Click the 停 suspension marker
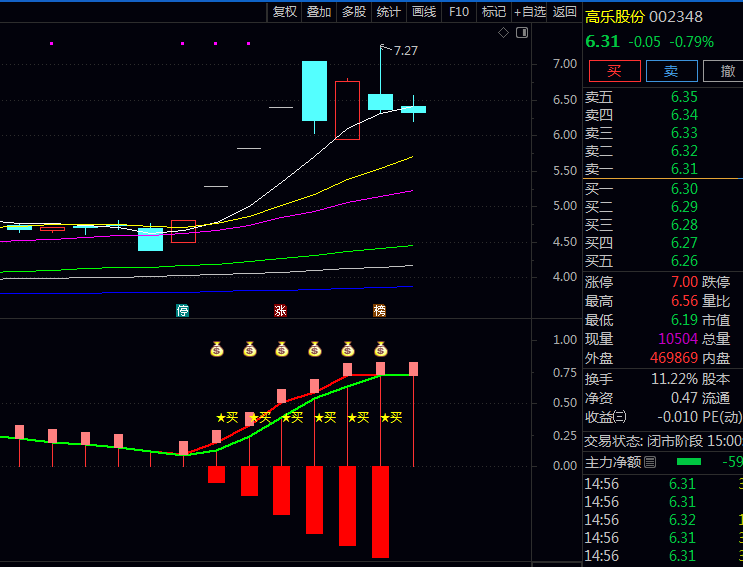 tap(182, 311)
